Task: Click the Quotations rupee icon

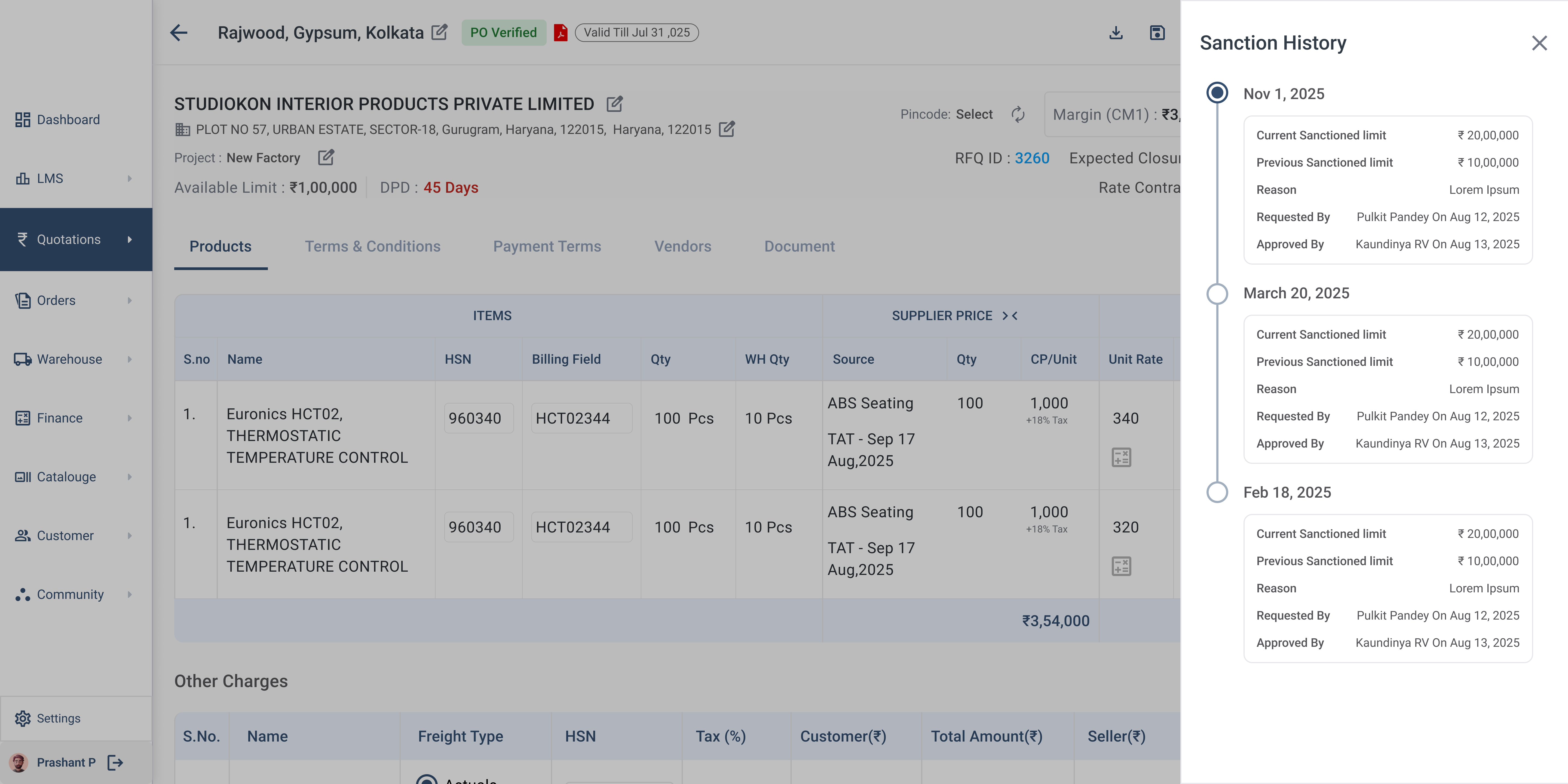Action: click(x=23, y=239)
